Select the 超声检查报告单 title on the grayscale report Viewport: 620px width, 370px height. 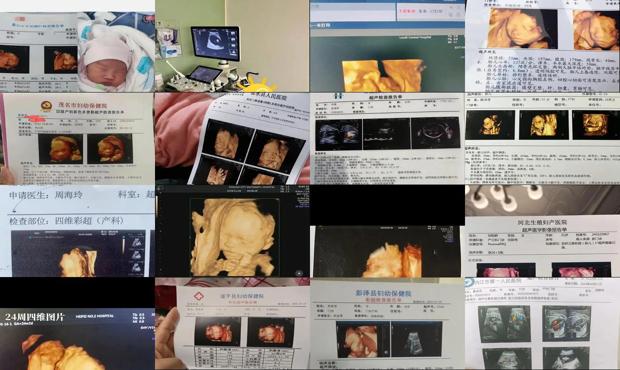pyautogui.click(x=387, y=96)
